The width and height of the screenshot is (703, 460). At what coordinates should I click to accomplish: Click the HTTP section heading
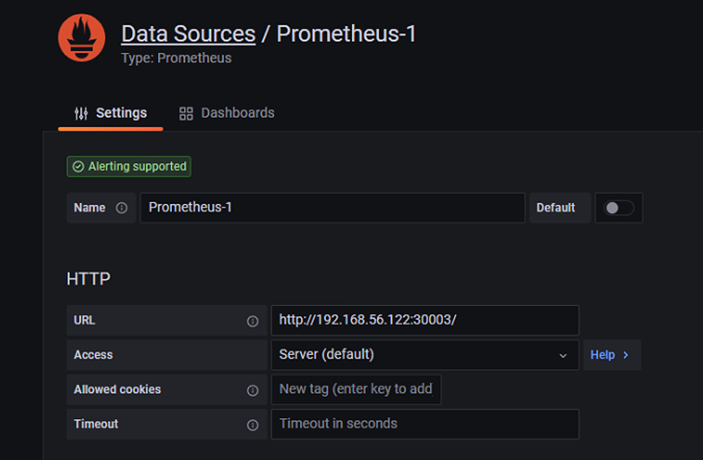(x=88, y=279)
